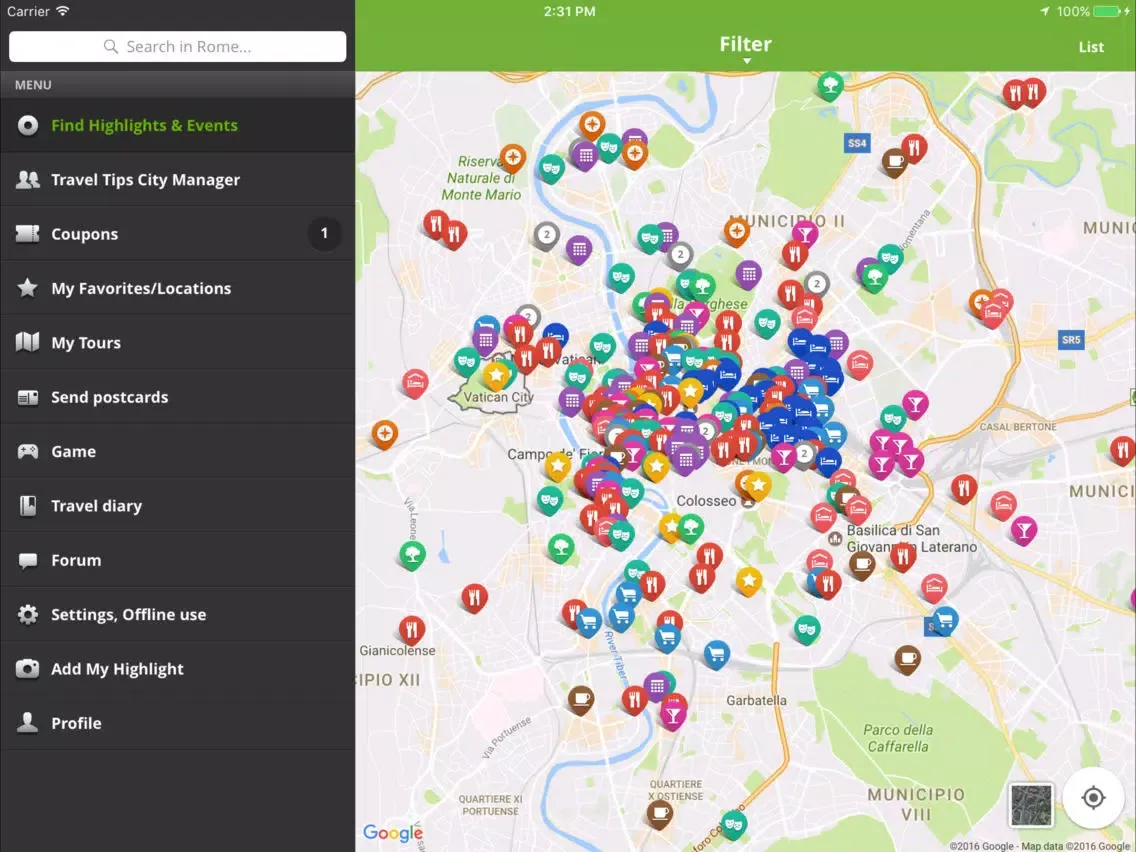
Task: Click the Vatican City map label
Action: [x=498, y=397]
